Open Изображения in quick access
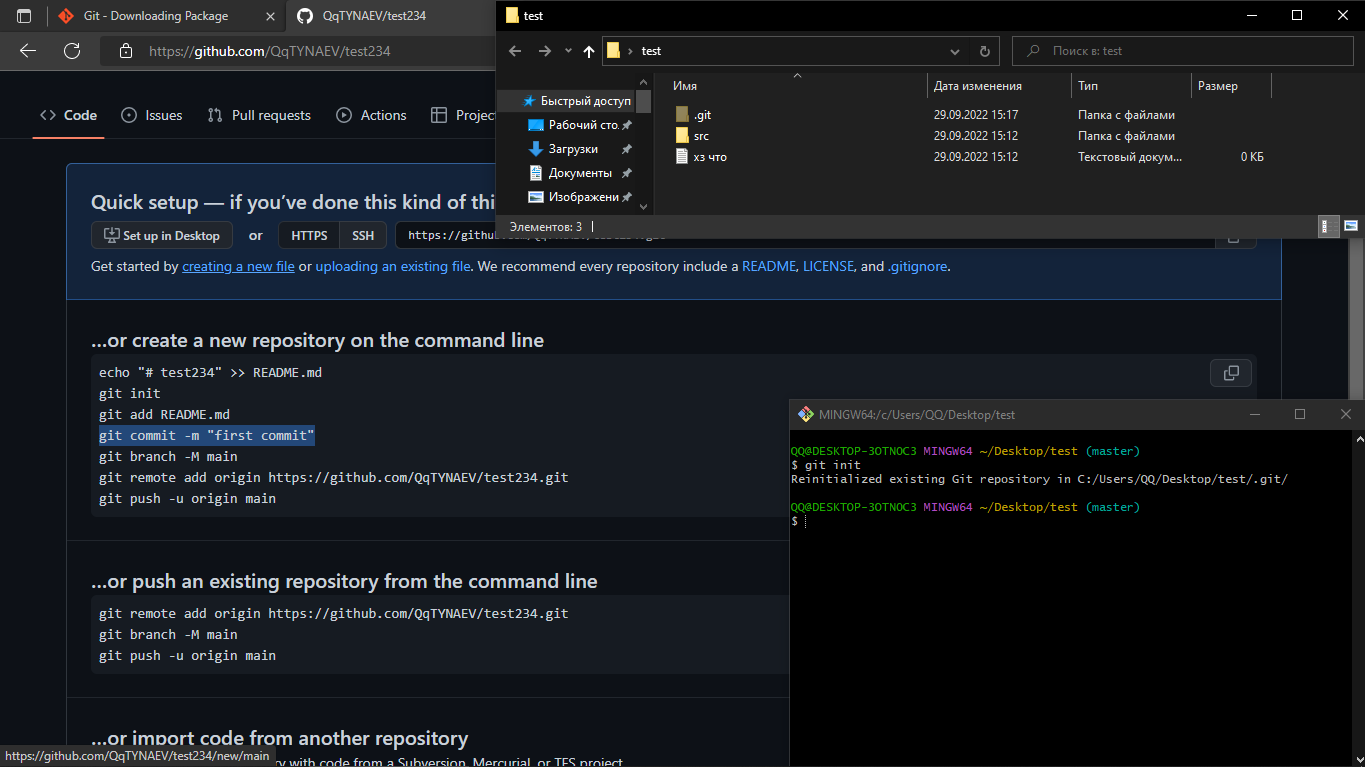1365x767 pixels. 583,197
